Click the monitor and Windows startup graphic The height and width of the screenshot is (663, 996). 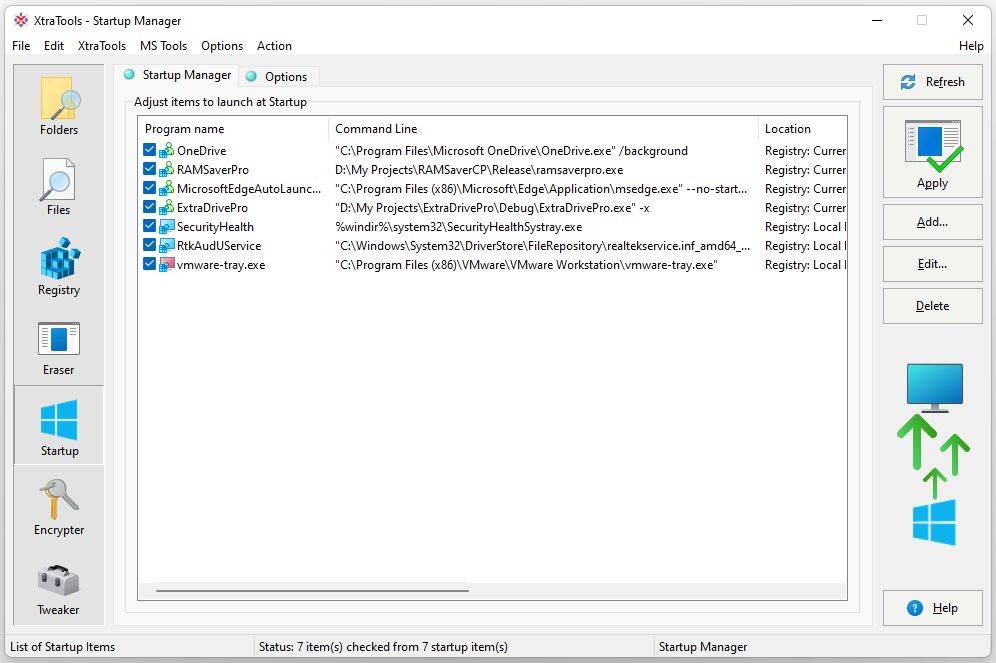click(933, 454)
